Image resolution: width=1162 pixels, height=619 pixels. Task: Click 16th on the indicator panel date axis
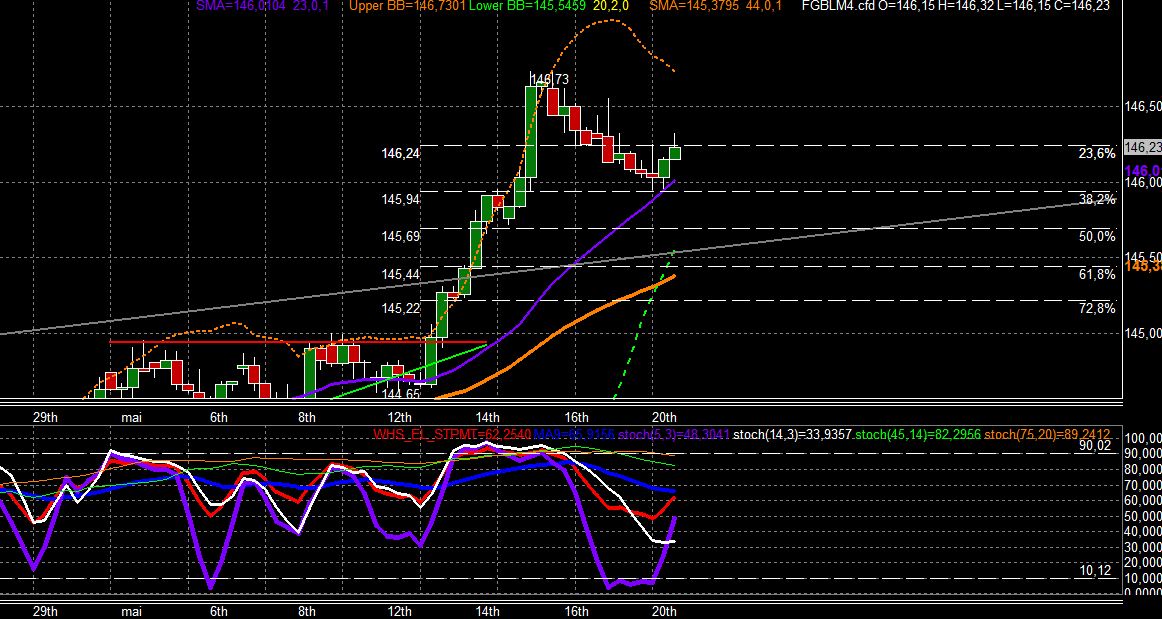coord(576,612)
